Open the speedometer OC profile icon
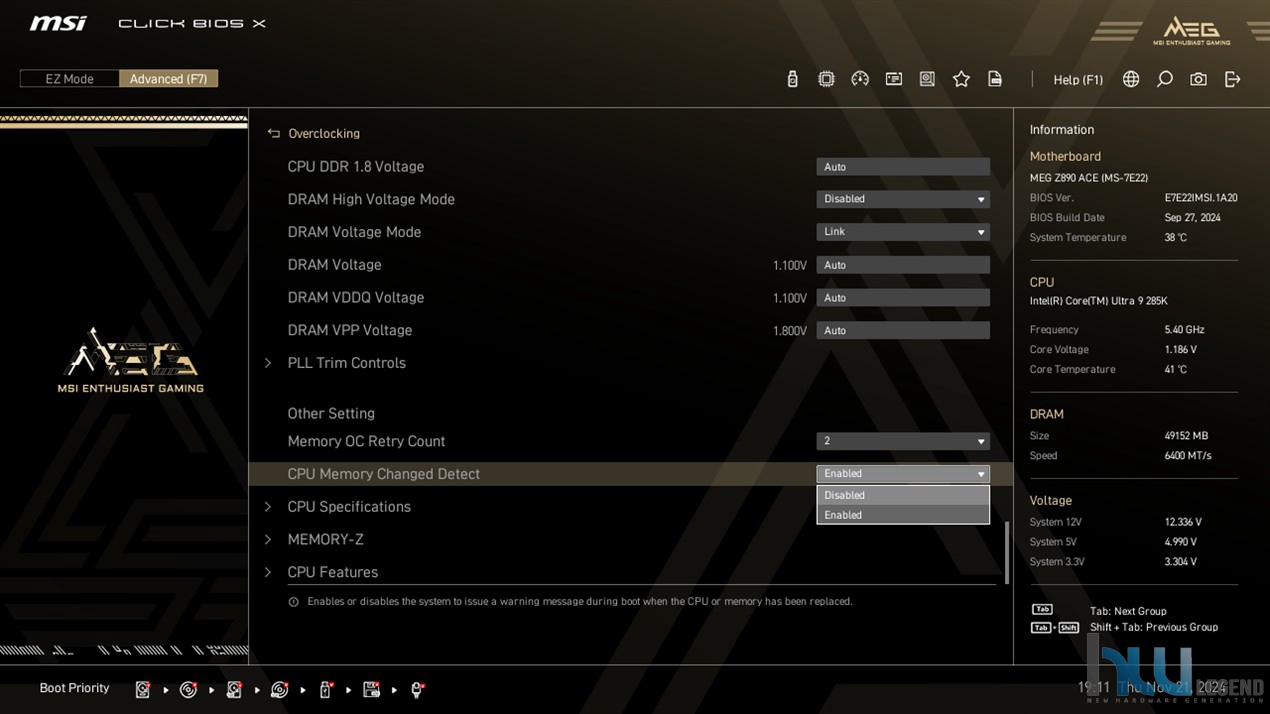Screen dimensions: 1270x714 tap(860, 79)
